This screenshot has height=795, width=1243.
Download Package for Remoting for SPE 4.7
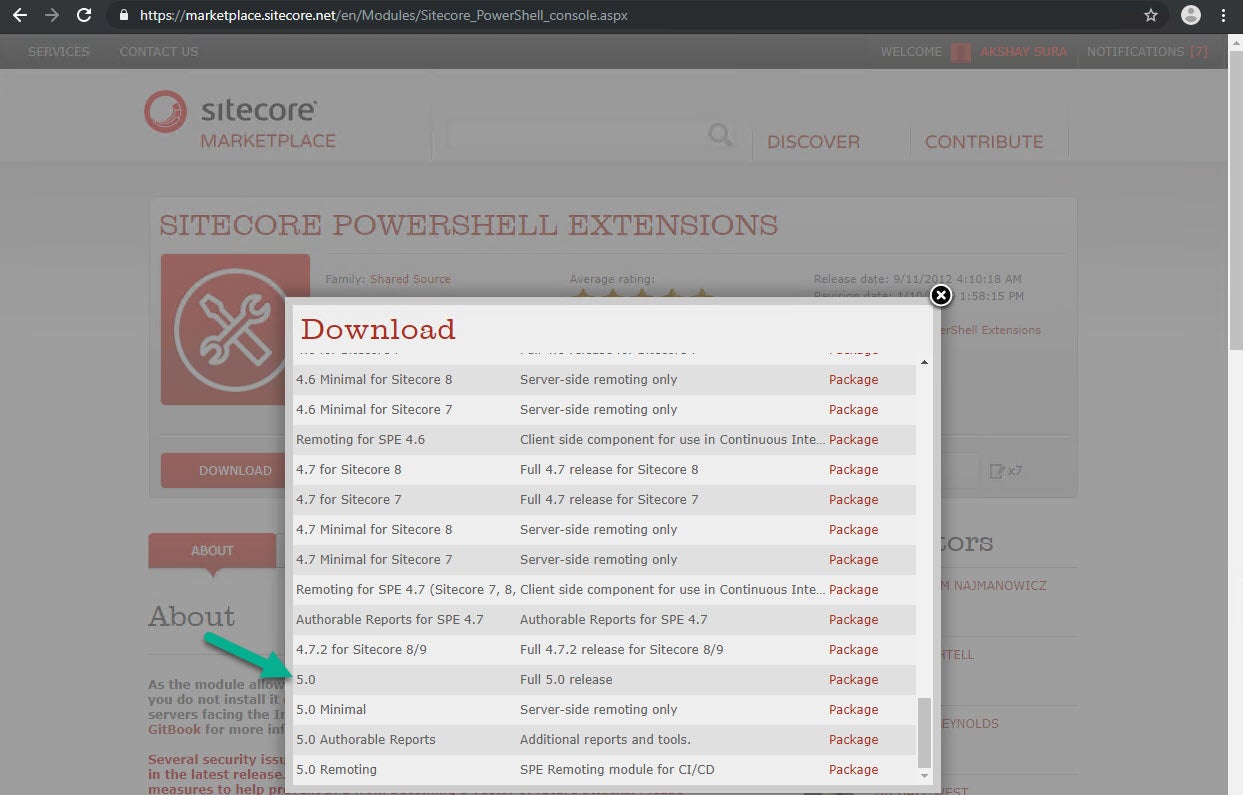click(853, 589)
